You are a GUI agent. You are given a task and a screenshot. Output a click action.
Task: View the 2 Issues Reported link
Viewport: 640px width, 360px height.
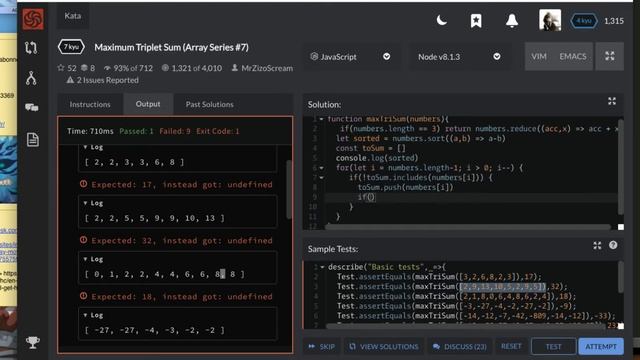pos(103,80)
